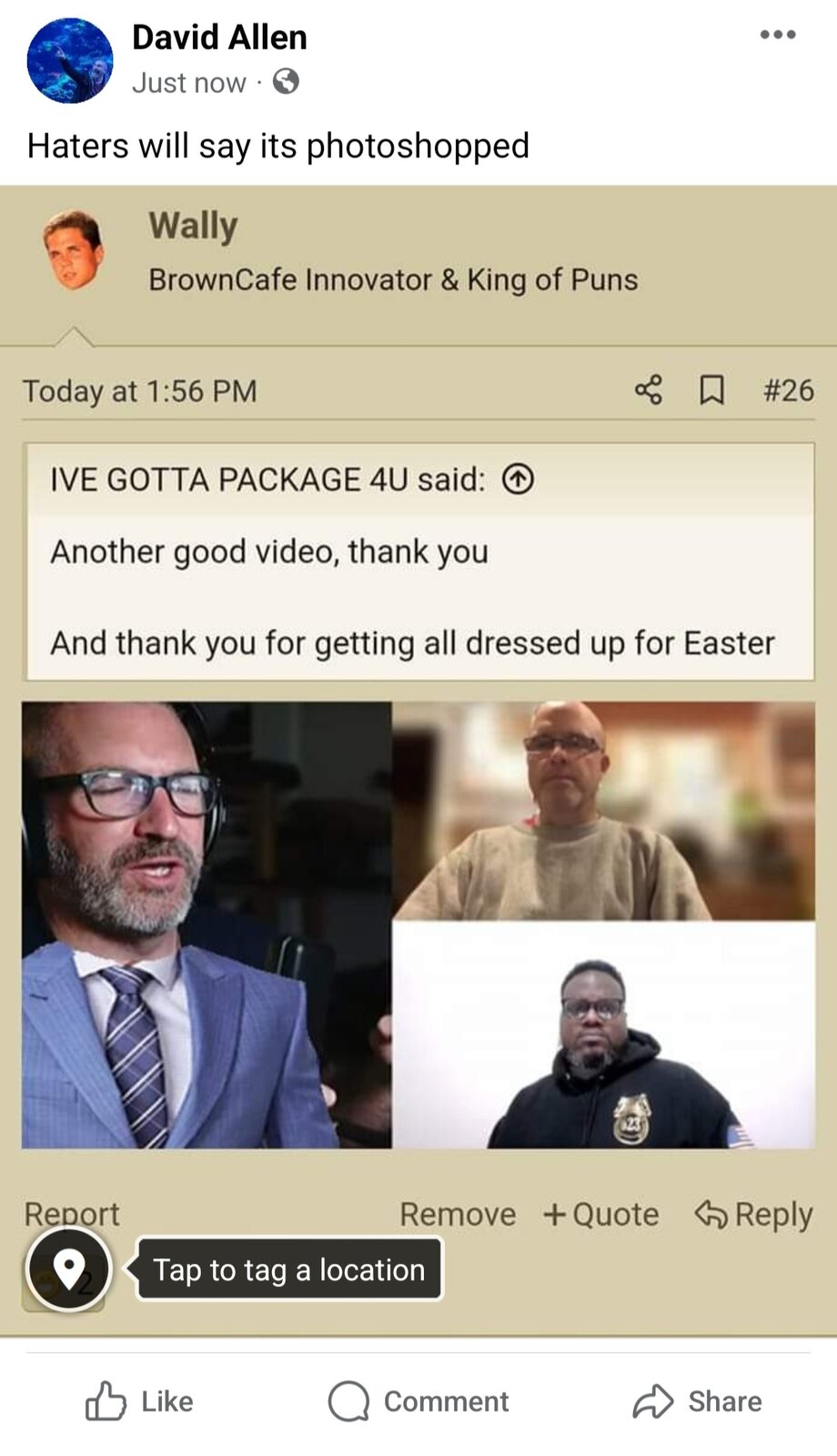This screenshot has height=1456, width=837.
Task: Open the Comment box on the post
Action: coord(418,1400)
